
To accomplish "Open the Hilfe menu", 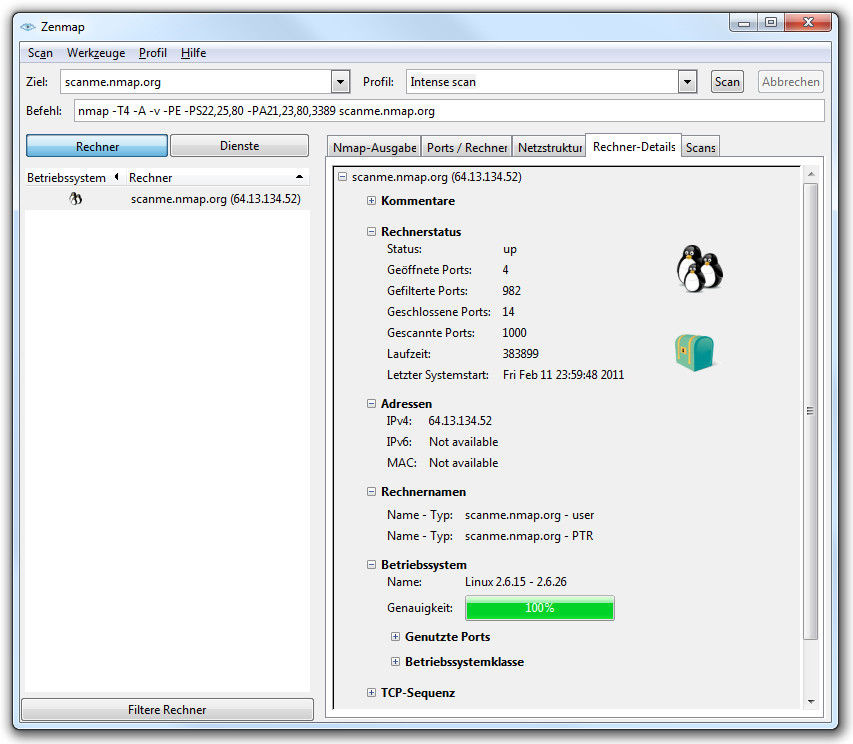I will point(193,53).
